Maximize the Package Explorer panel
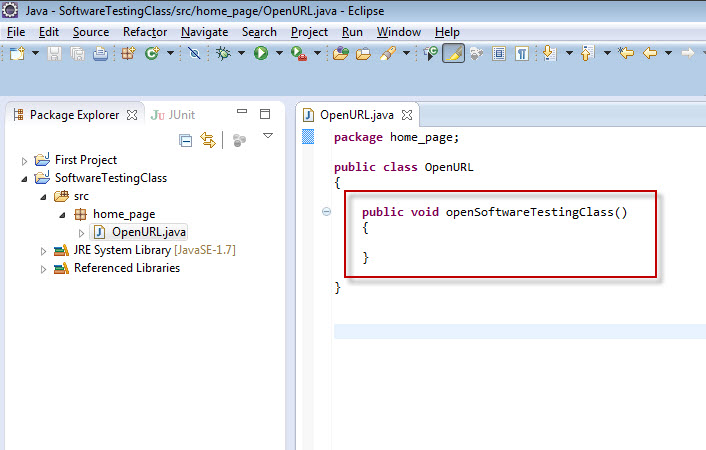Viewport: 706px width, 450px height. click(265, 114)
